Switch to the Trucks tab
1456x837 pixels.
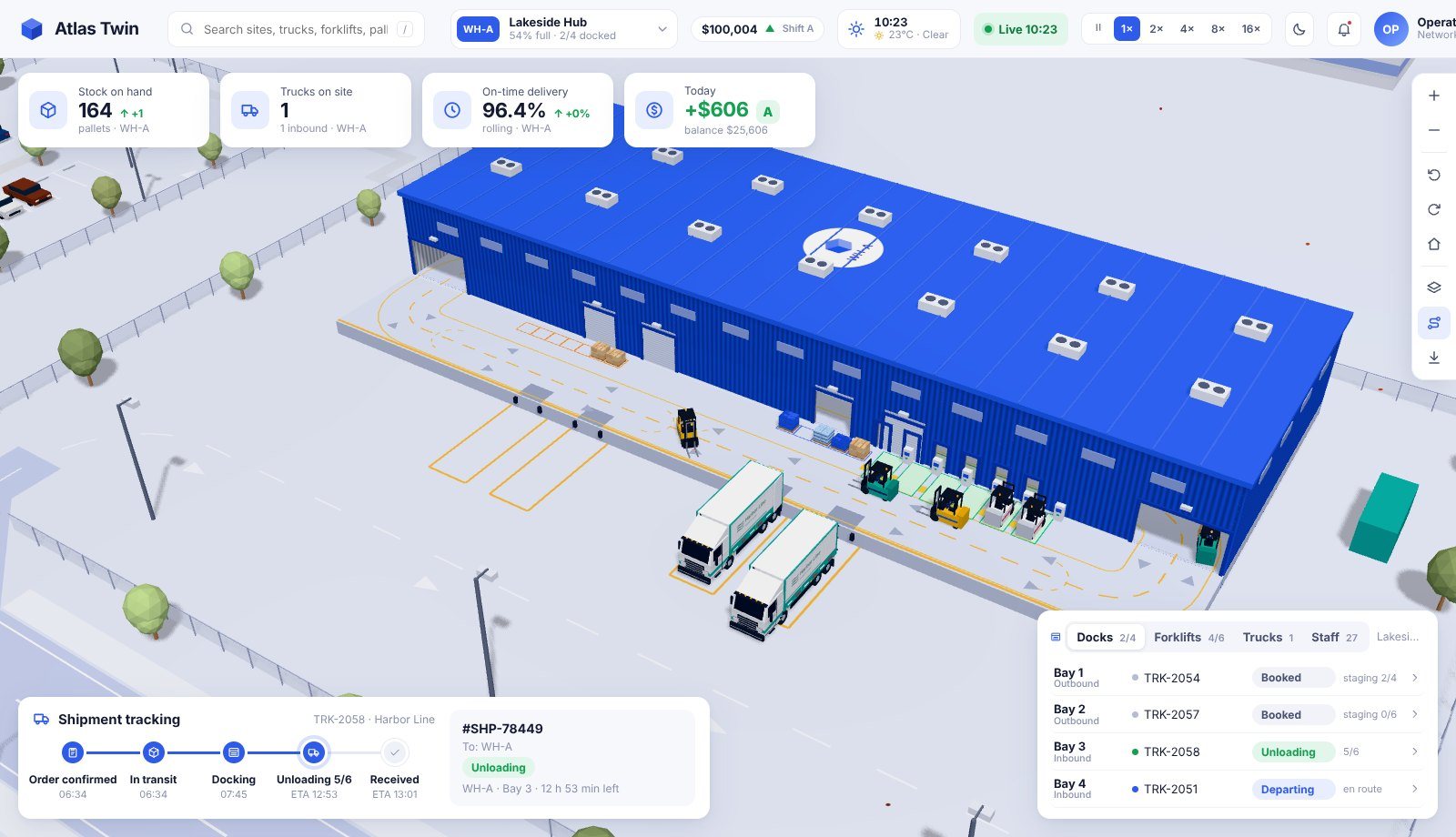pyautogui.click(x=1268, y=637)
